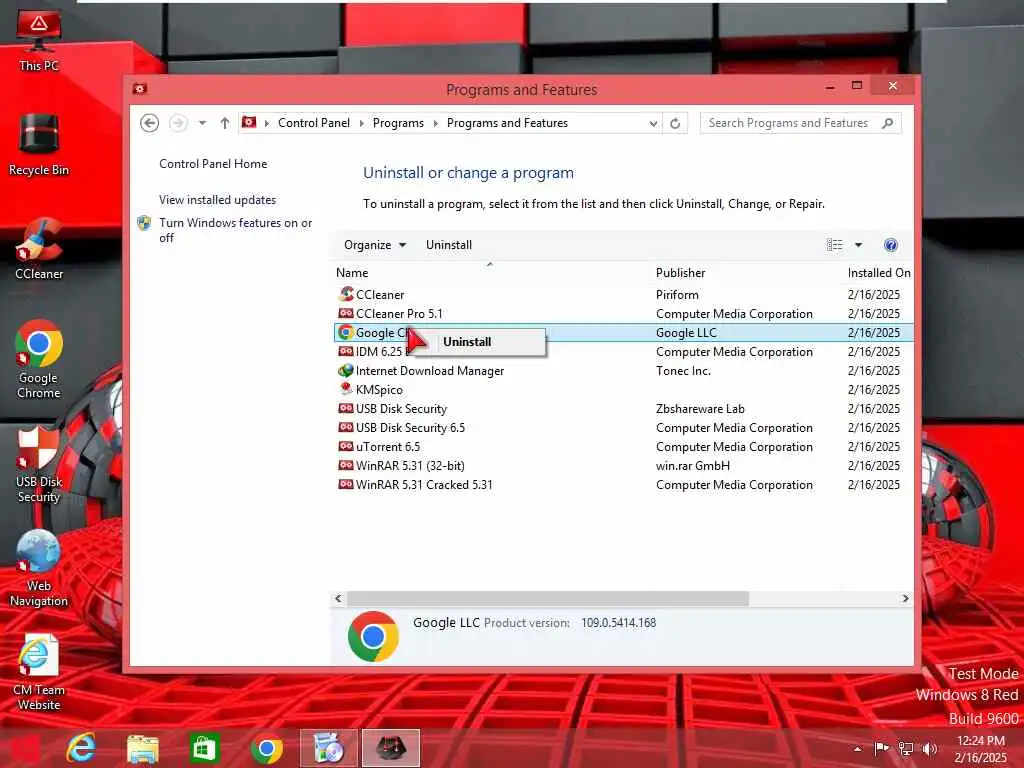The image size is (1024, 768).
Task: Open Chrome from the taskbar
Action: (x=266, y=748)
